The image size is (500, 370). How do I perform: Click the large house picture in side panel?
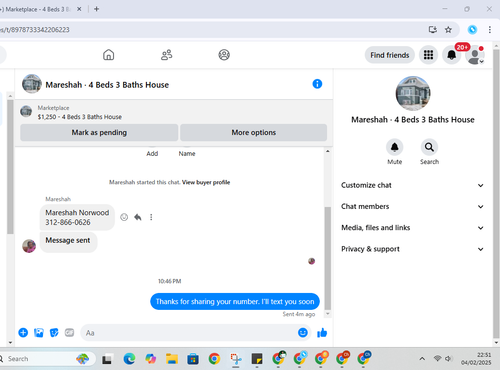point(413,93)
